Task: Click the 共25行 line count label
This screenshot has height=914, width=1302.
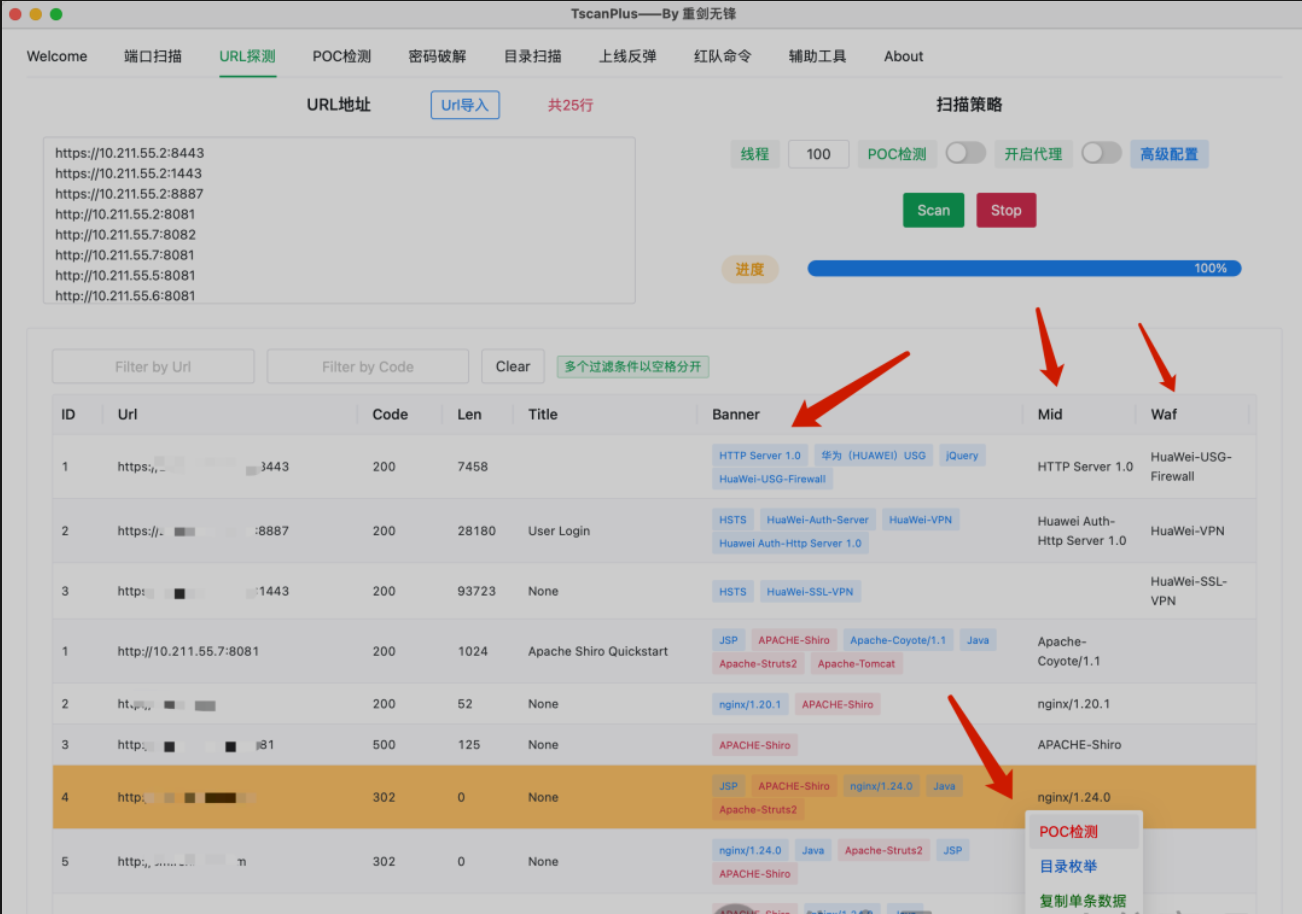Action: tap(570, 105)
